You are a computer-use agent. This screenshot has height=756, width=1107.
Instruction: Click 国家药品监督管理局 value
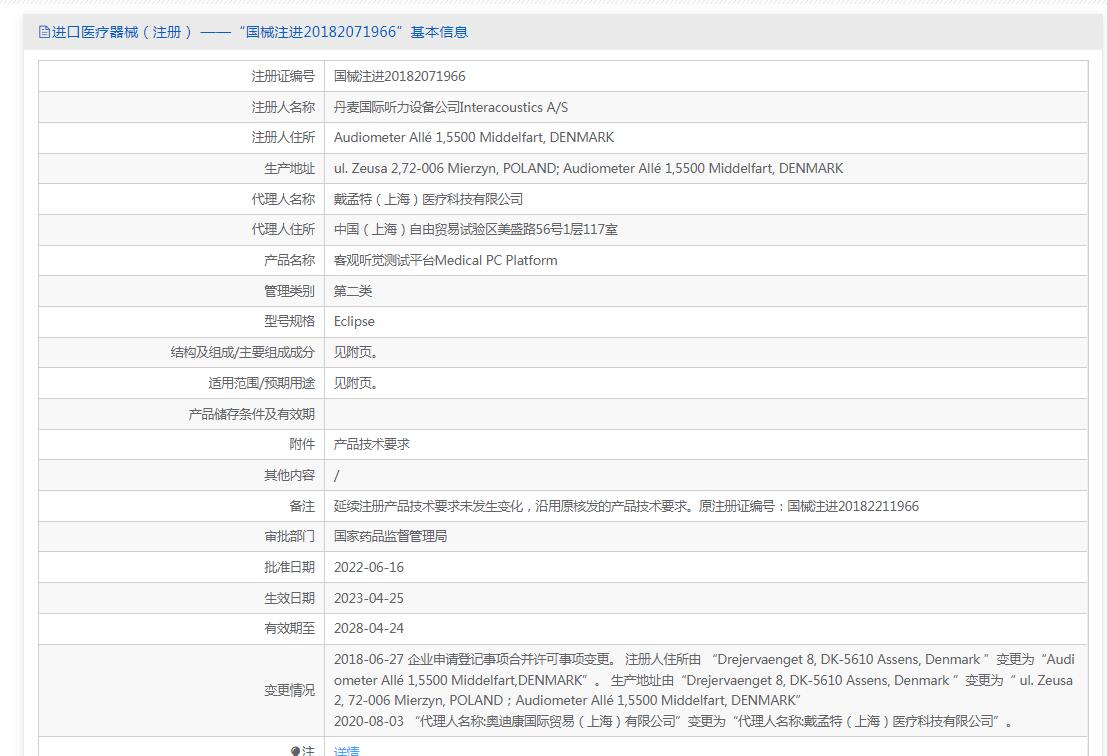coord(390,536)
